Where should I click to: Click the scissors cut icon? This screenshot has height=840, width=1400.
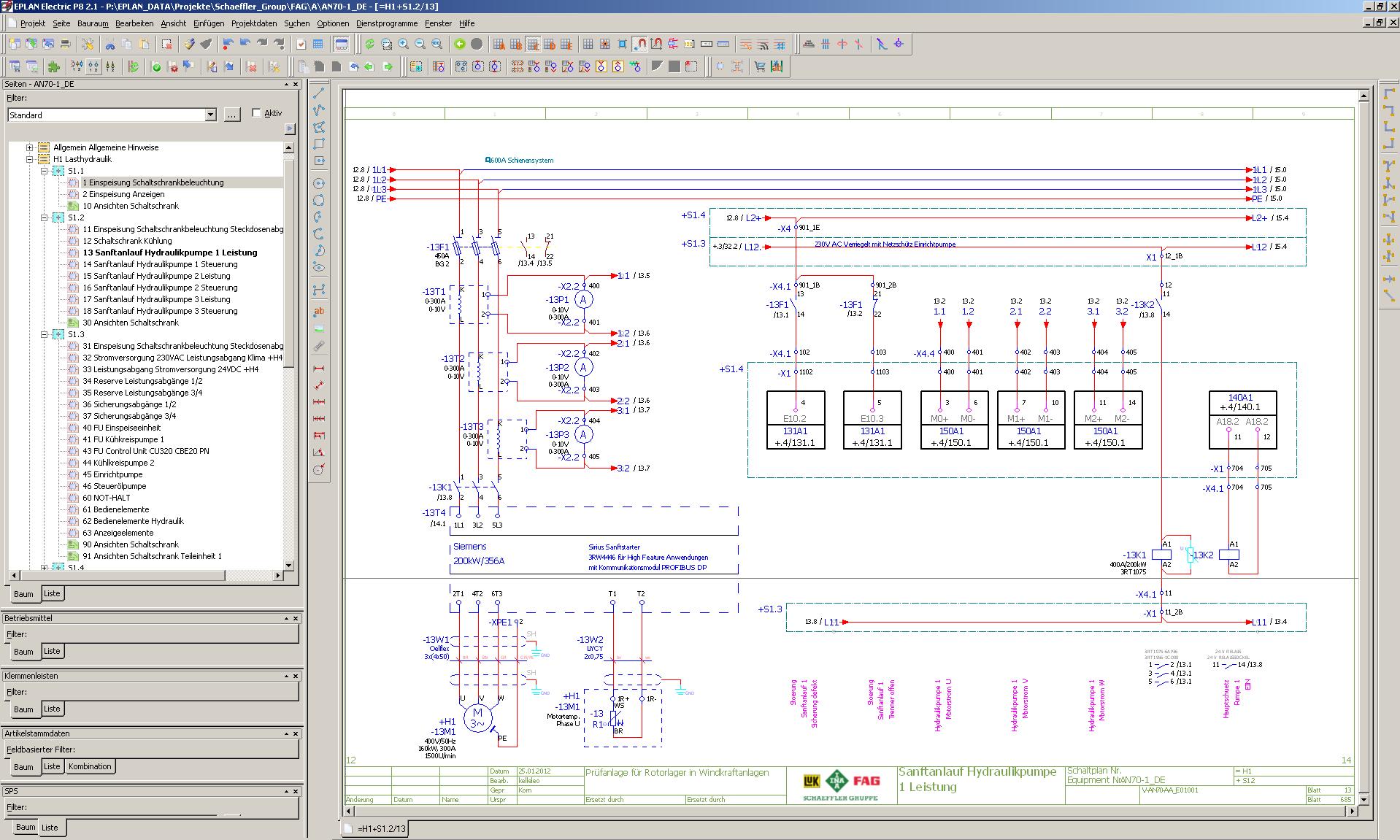tap(110, 44)
